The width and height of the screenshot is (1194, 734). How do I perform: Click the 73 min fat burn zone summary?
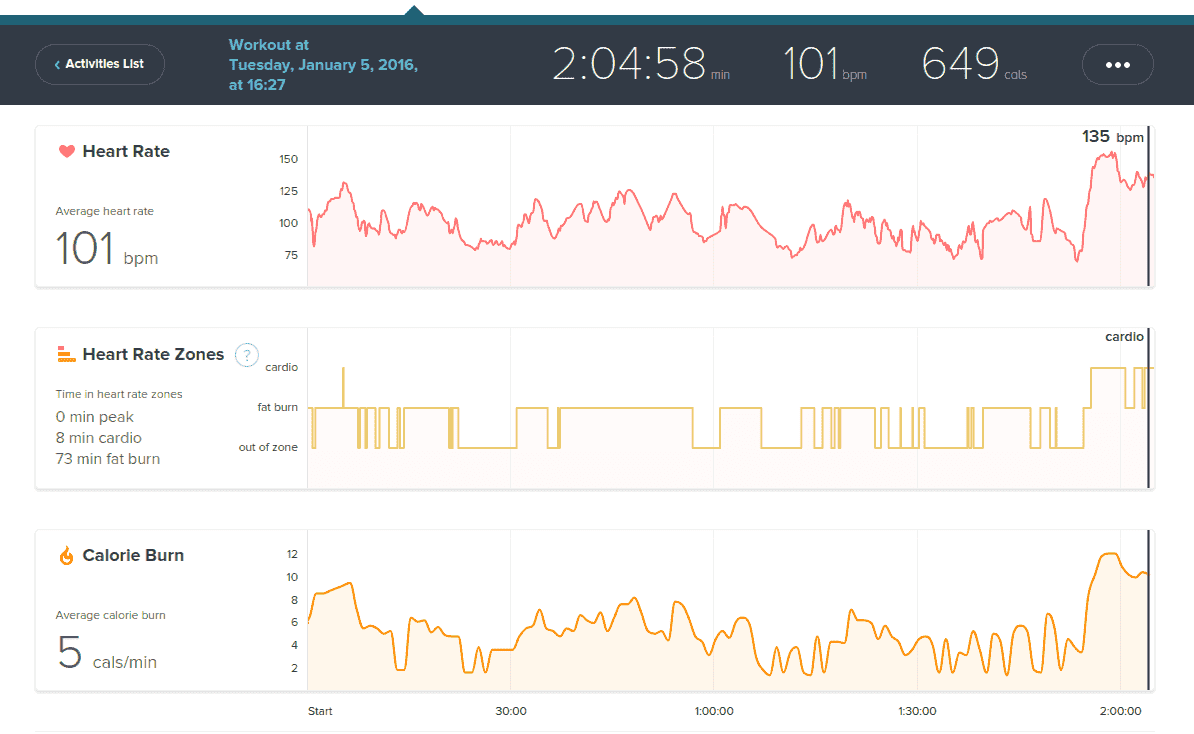point(107,459)
